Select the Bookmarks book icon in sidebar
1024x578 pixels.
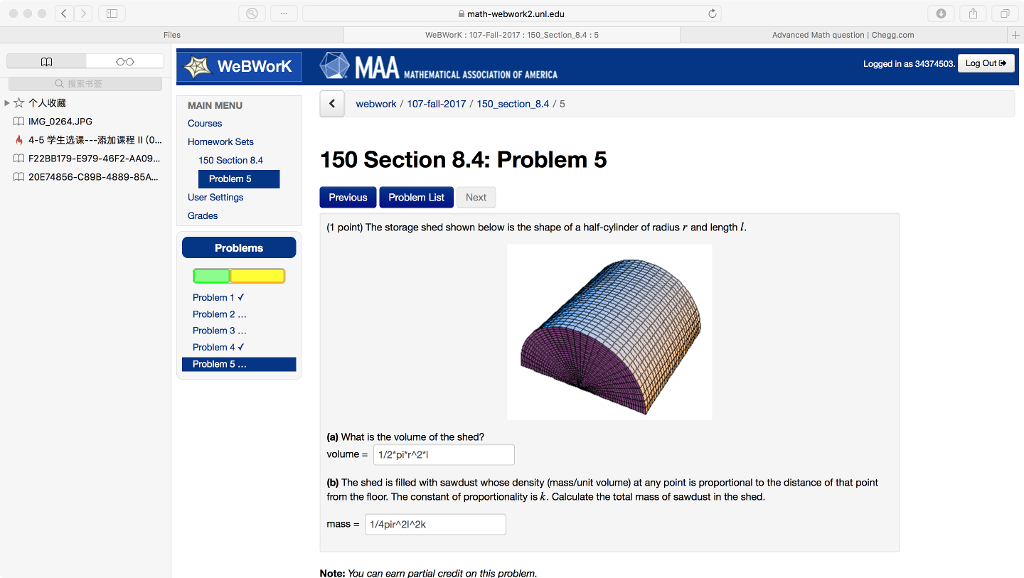[46, 60]
